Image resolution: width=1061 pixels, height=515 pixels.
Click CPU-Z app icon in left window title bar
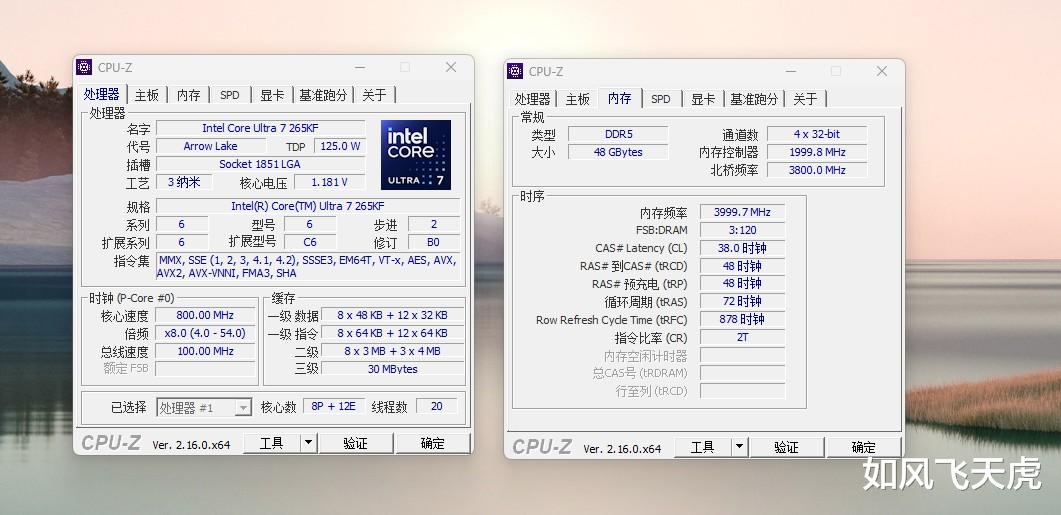[84, 67]
